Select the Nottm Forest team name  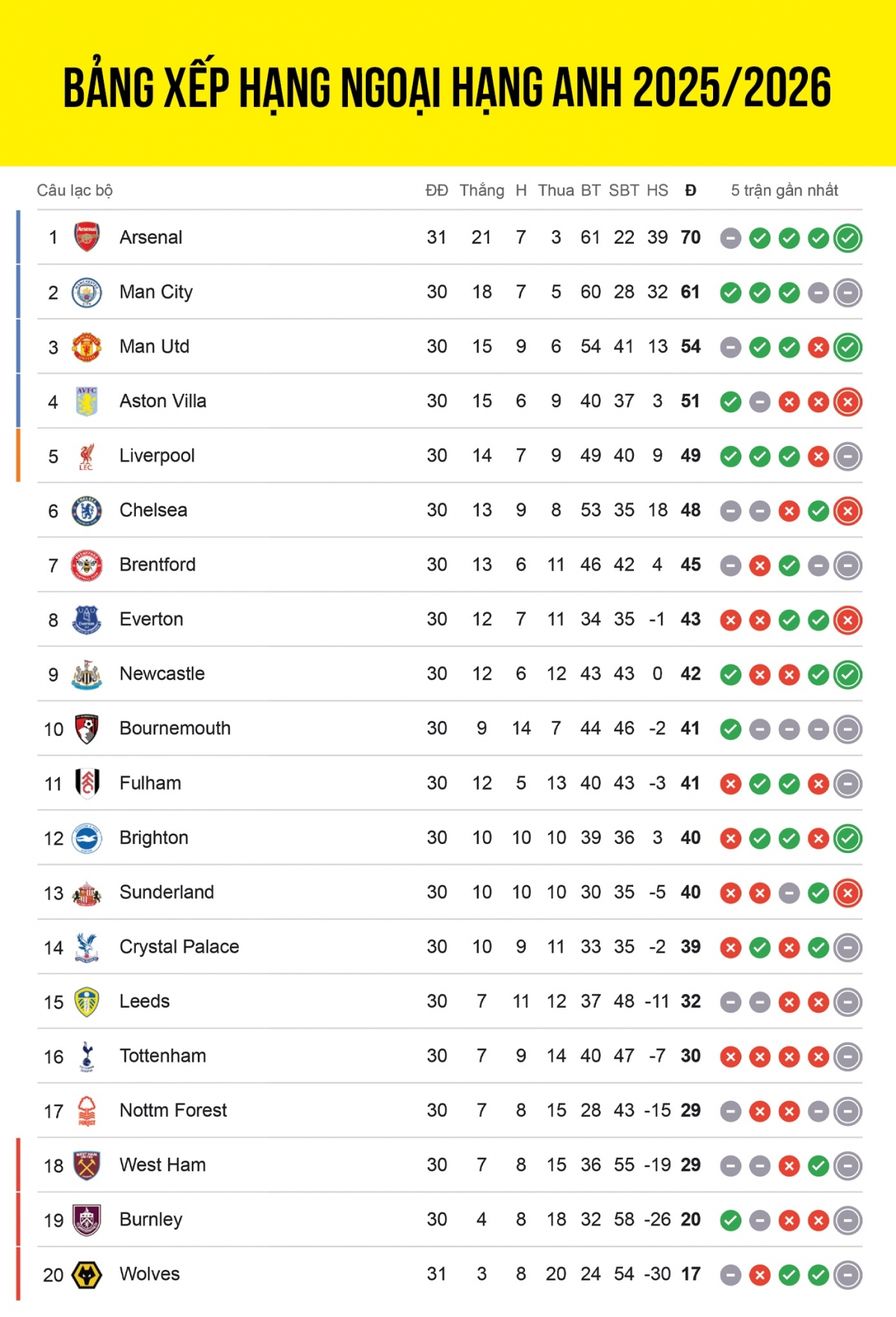[173, 1111]
